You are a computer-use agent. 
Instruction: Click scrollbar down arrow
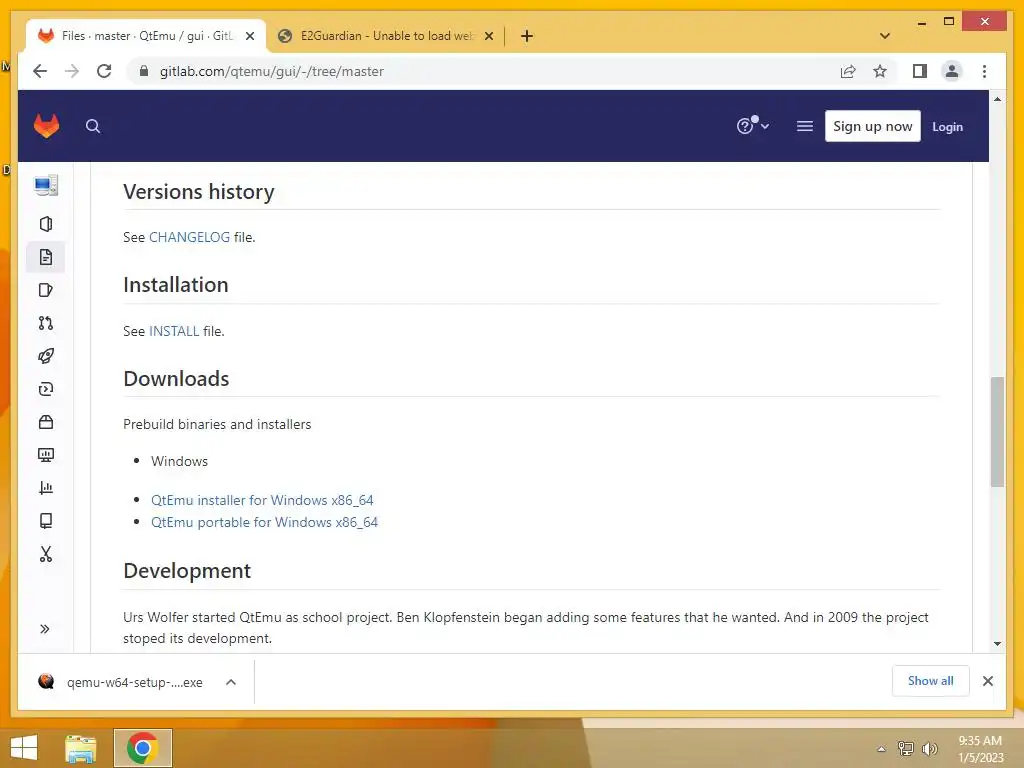[x=997, y=643]
